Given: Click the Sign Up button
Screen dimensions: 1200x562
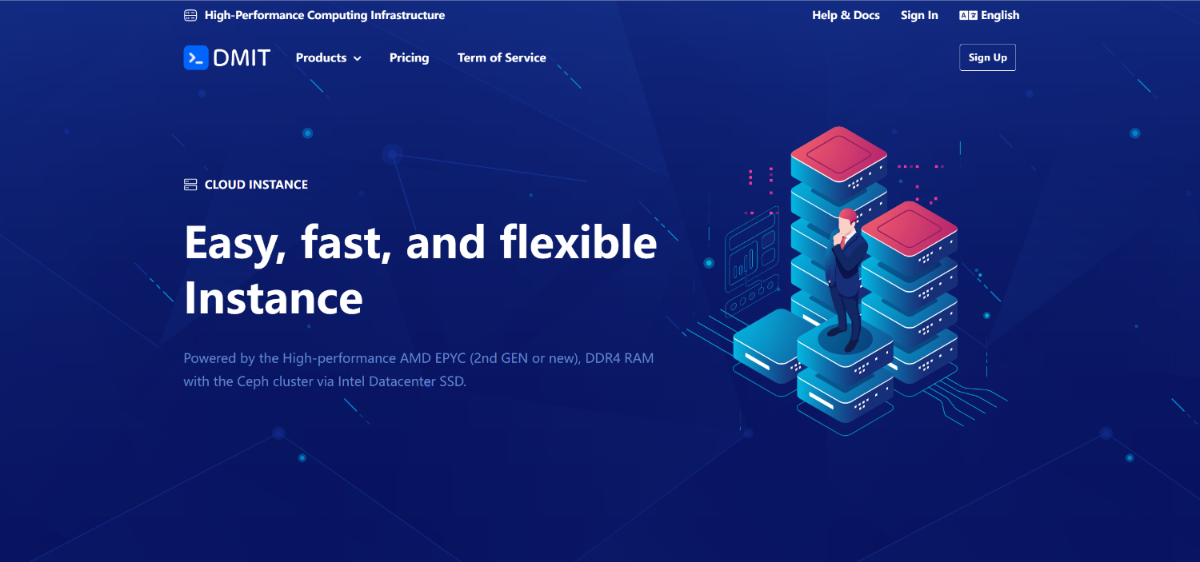Looking at the screenshot, I should (x=987, y=58).
